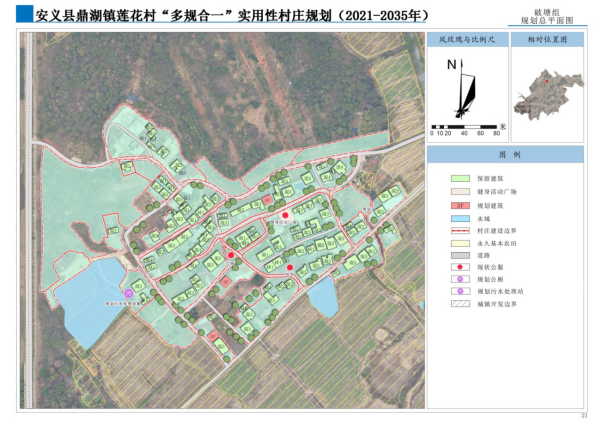Select the gray road legend swatch
The image size is (602, 426).
460,255
